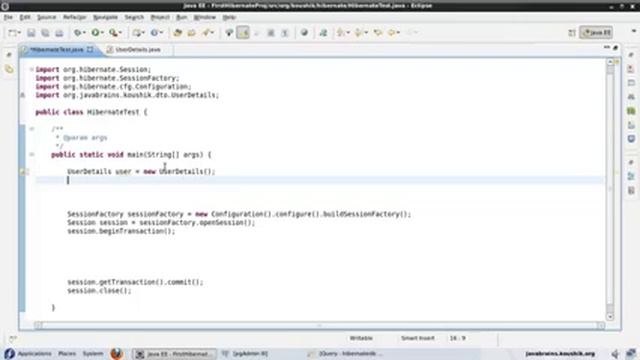The image size is (640, 360).
Task: Open the Next Annotation dropdown arrow
Action: pyautogui.click(x=348, y=33)
